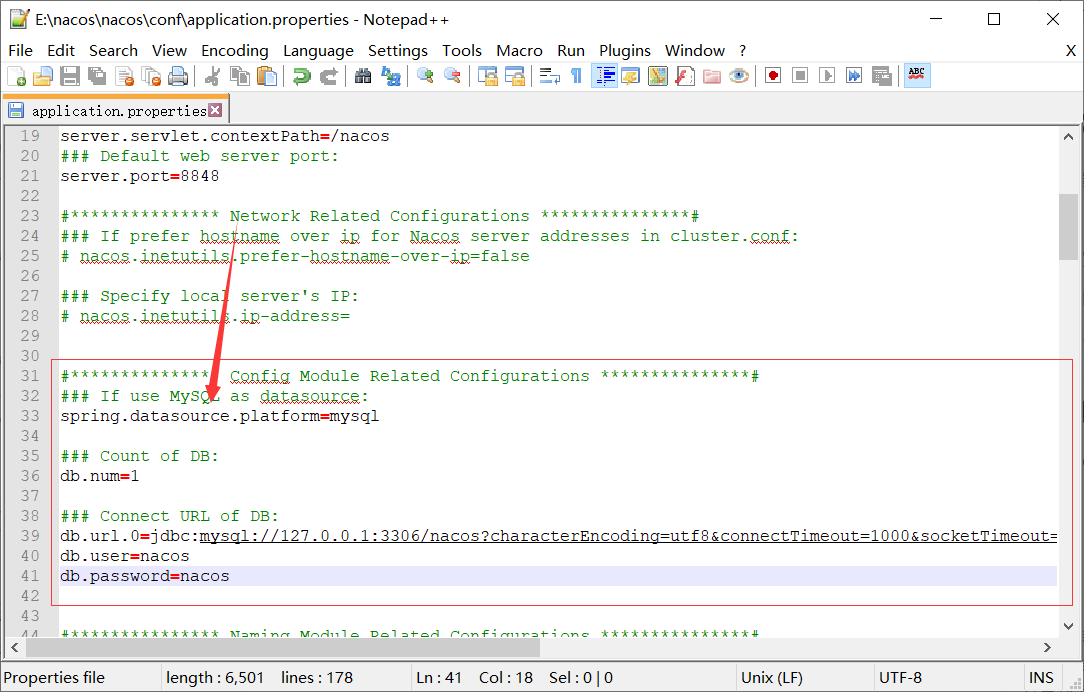Screen dimensions: 1084x692
Task: Undo the last edit with green arrow
Action: point(301,75)
